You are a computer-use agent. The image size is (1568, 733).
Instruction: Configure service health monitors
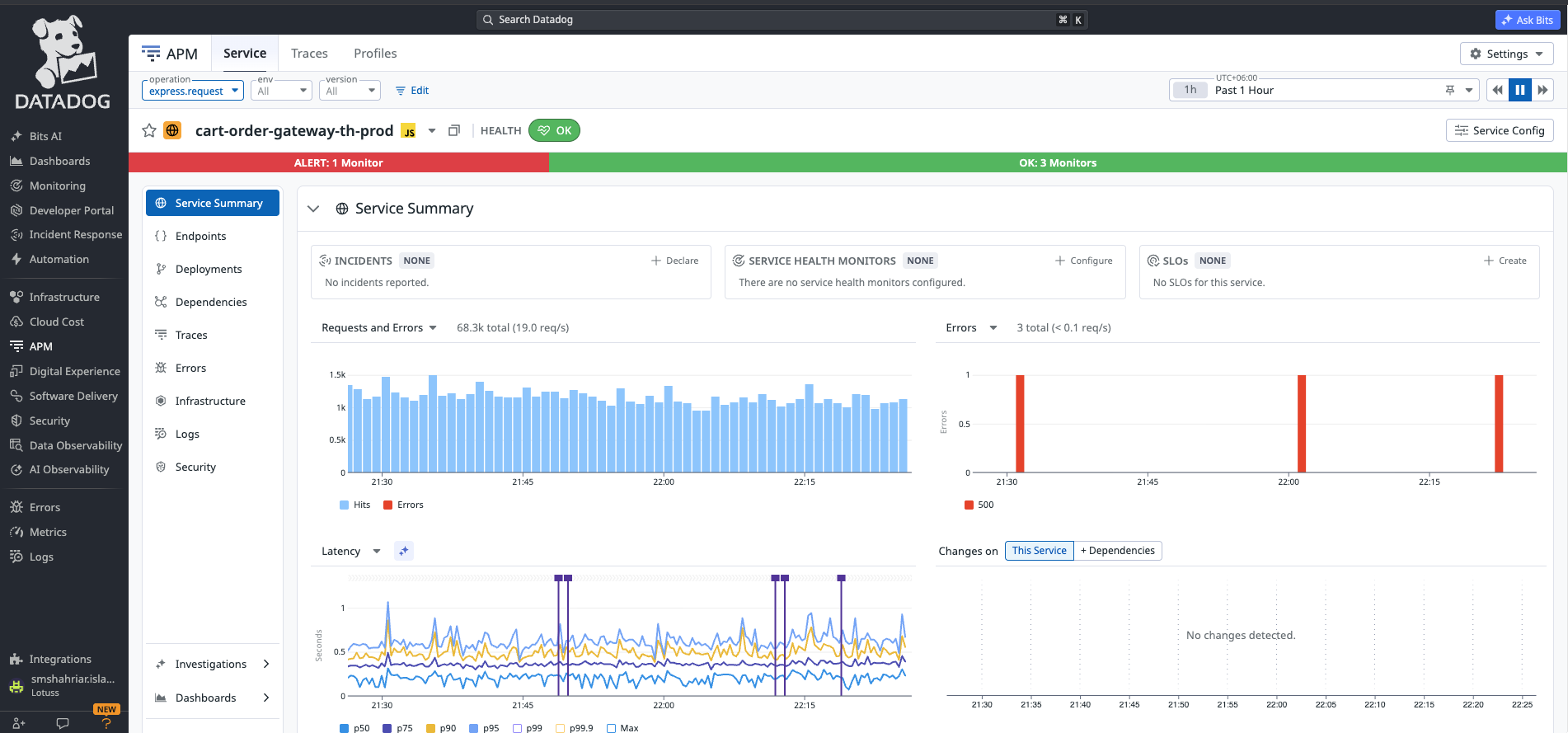point(1083,261)
